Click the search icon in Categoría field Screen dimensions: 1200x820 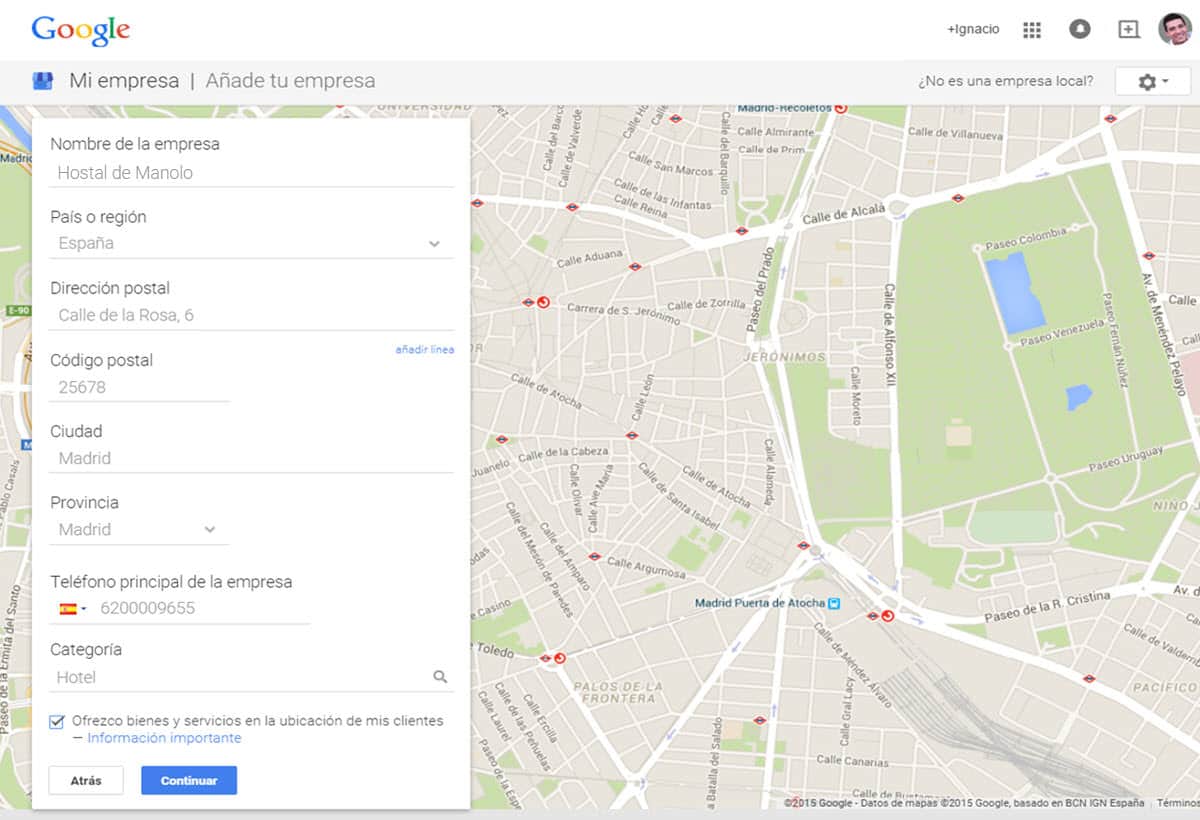pos(440,677)
